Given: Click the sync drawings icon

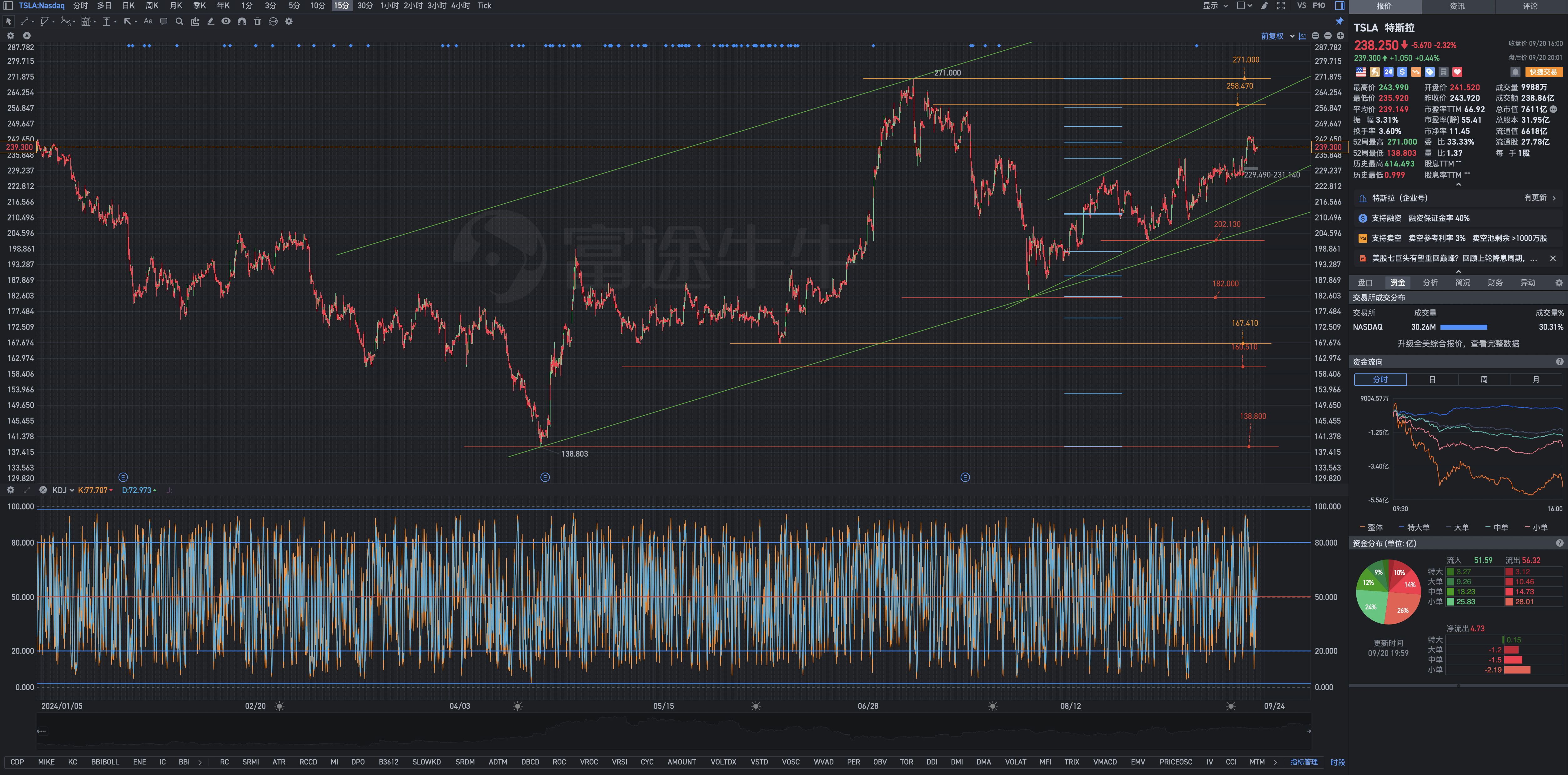Looking at the screenshot, I should pos(273,21).
